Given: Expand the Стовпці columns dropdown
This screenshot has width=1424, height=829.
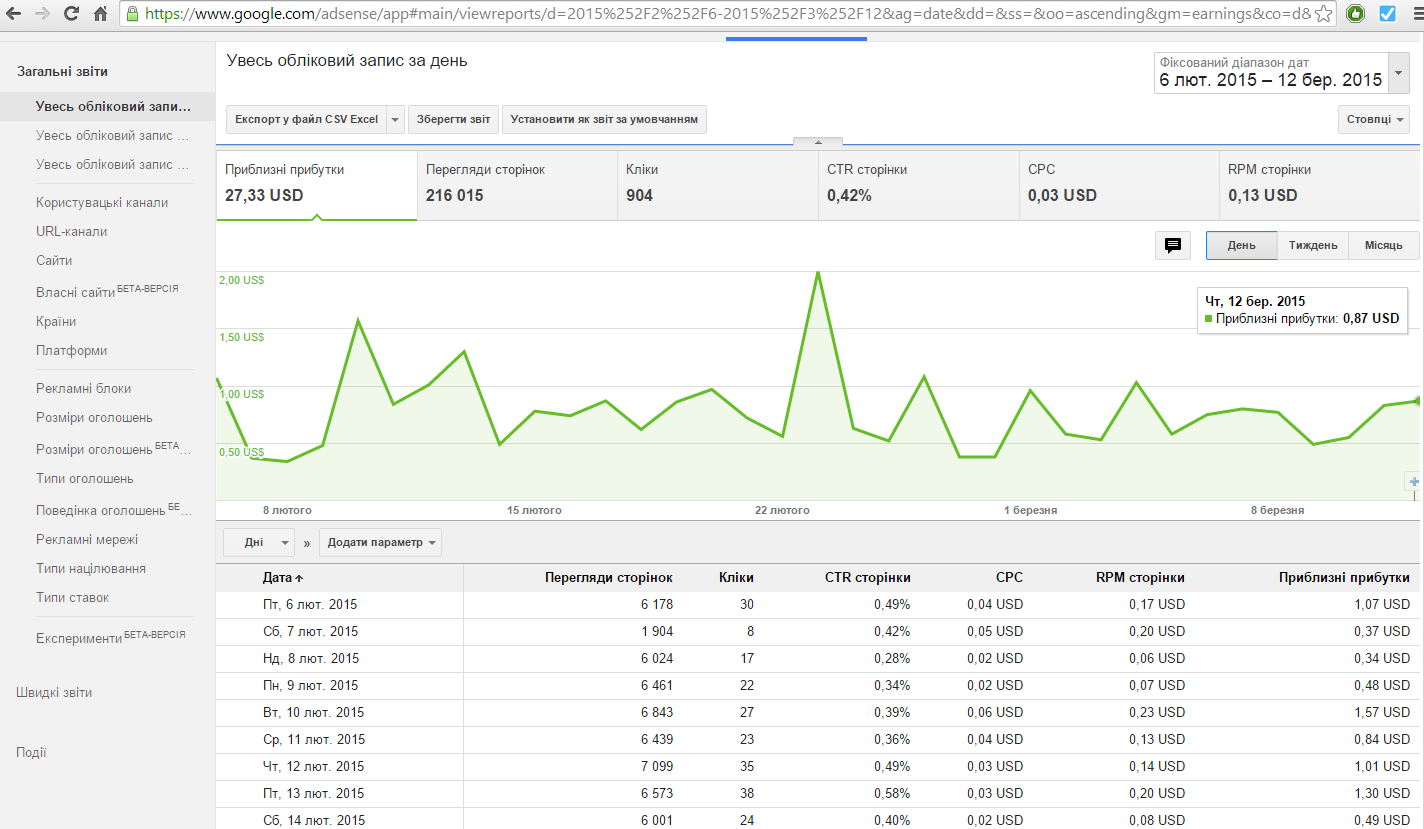Looking at the screenshot, I should point(1373,119).
